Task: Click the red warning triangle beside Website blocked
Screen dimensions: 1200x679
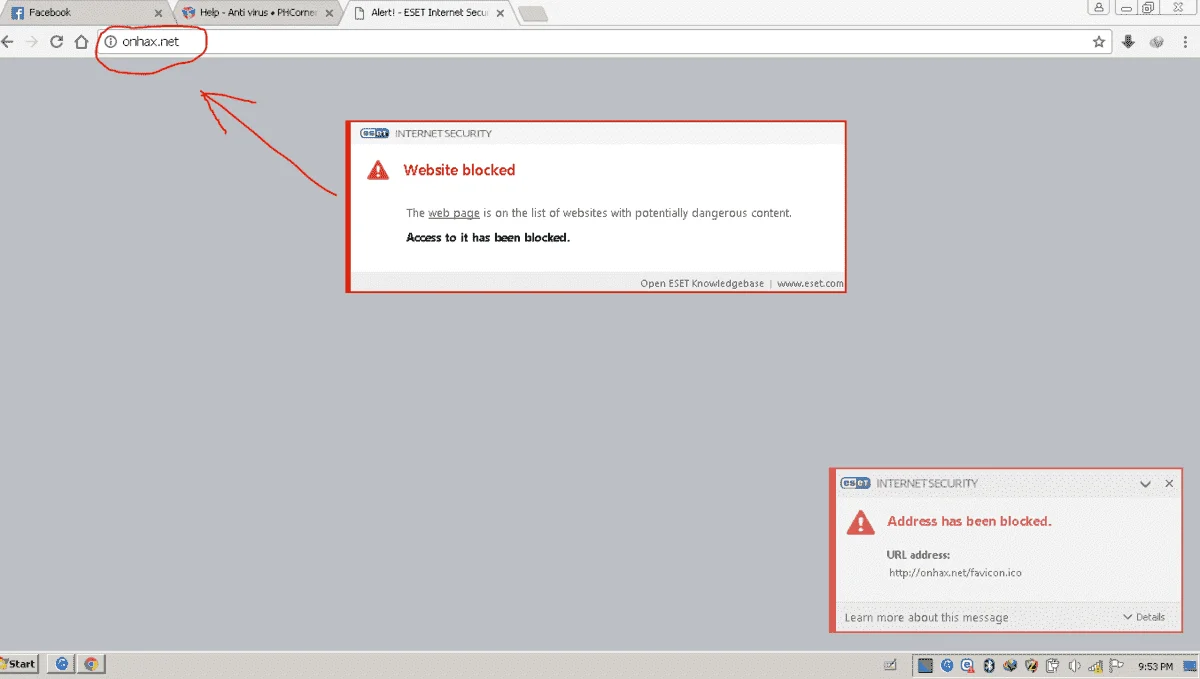Action: click(x=378, y=170)
